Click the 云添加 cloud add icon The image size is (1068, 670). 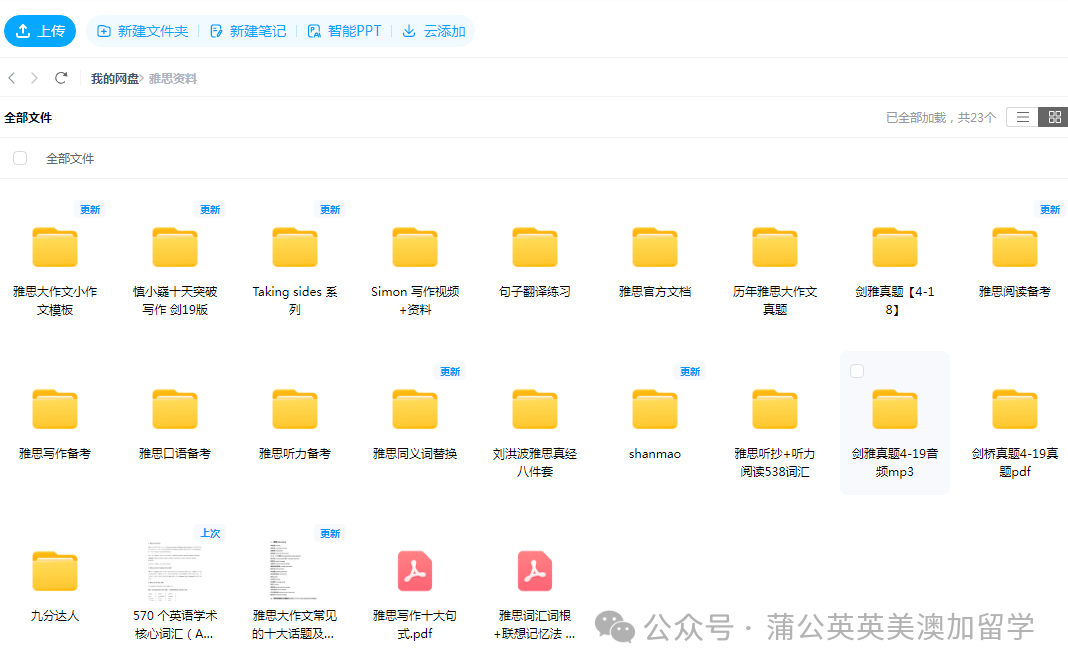point(408,31)
